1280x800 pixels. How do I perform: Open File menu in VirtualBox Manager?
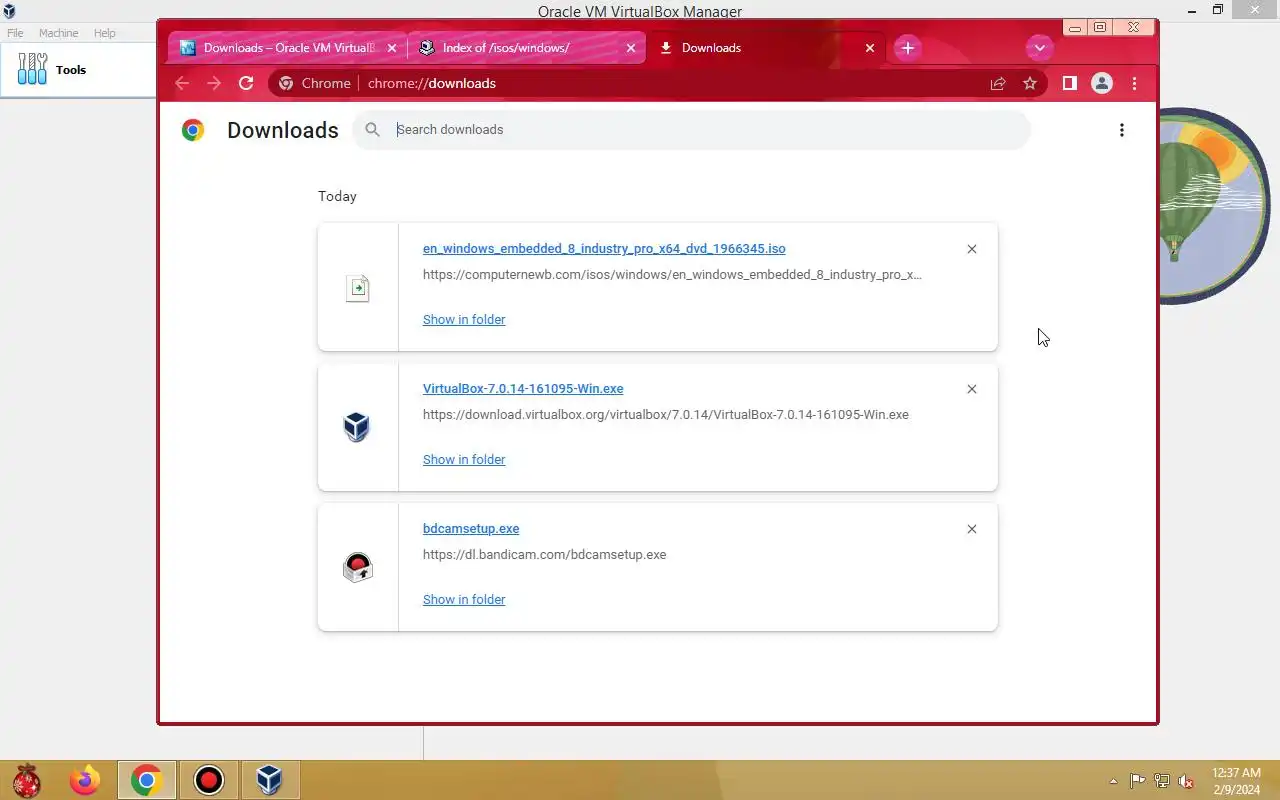[15, 33]
